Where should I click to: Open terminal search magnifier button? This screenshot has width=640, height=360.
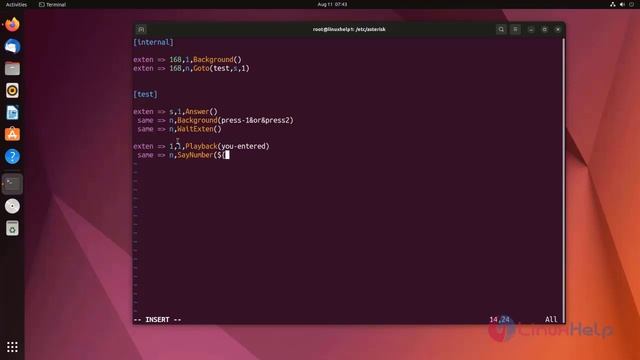(501, 29)
